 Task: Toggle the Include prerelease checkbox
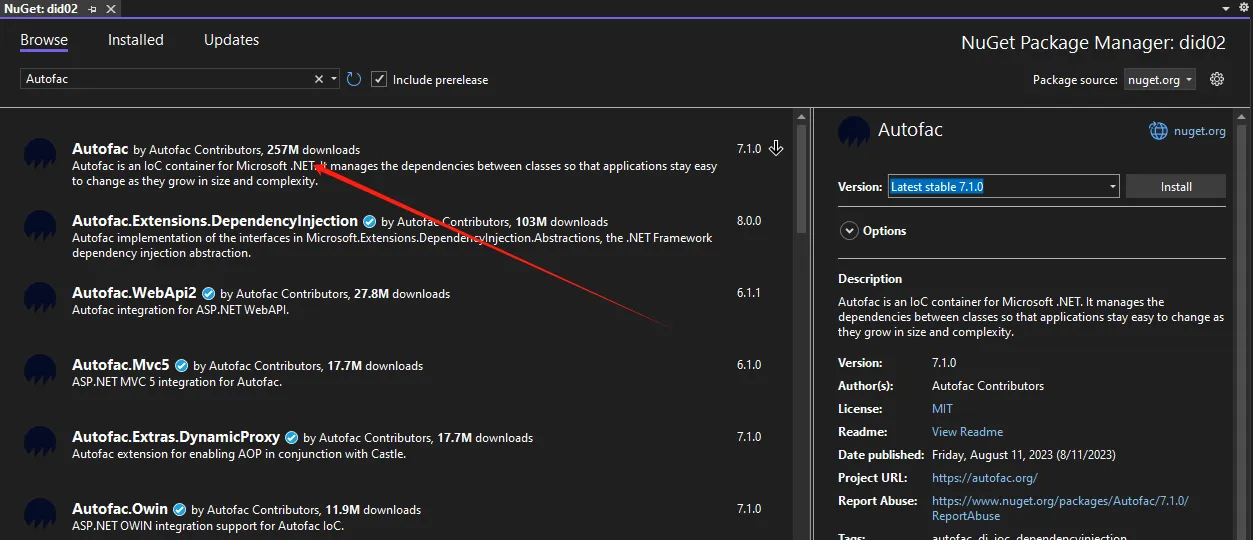379,79
